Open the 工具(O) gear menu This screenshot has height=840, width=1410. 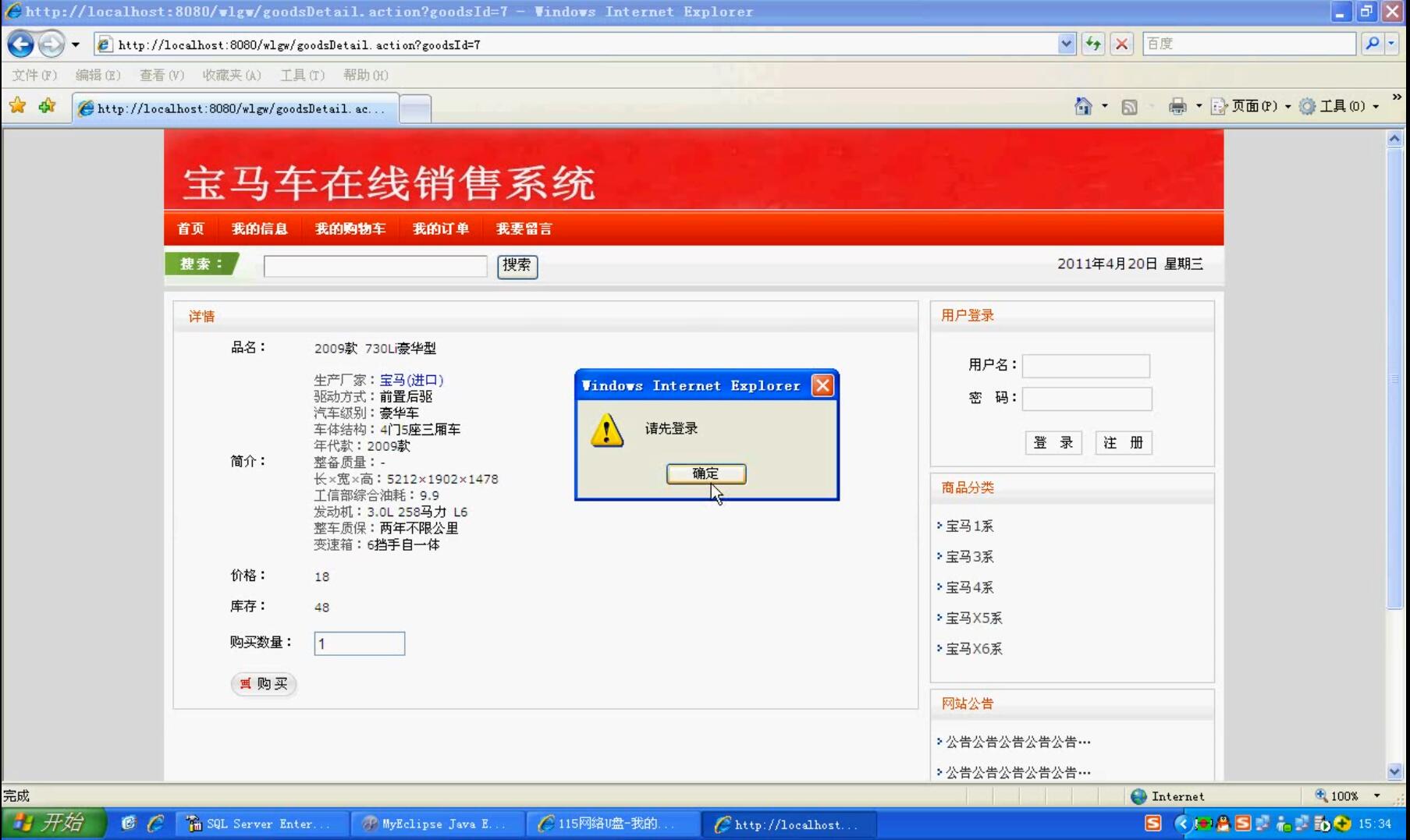[x=1338, y=106]
